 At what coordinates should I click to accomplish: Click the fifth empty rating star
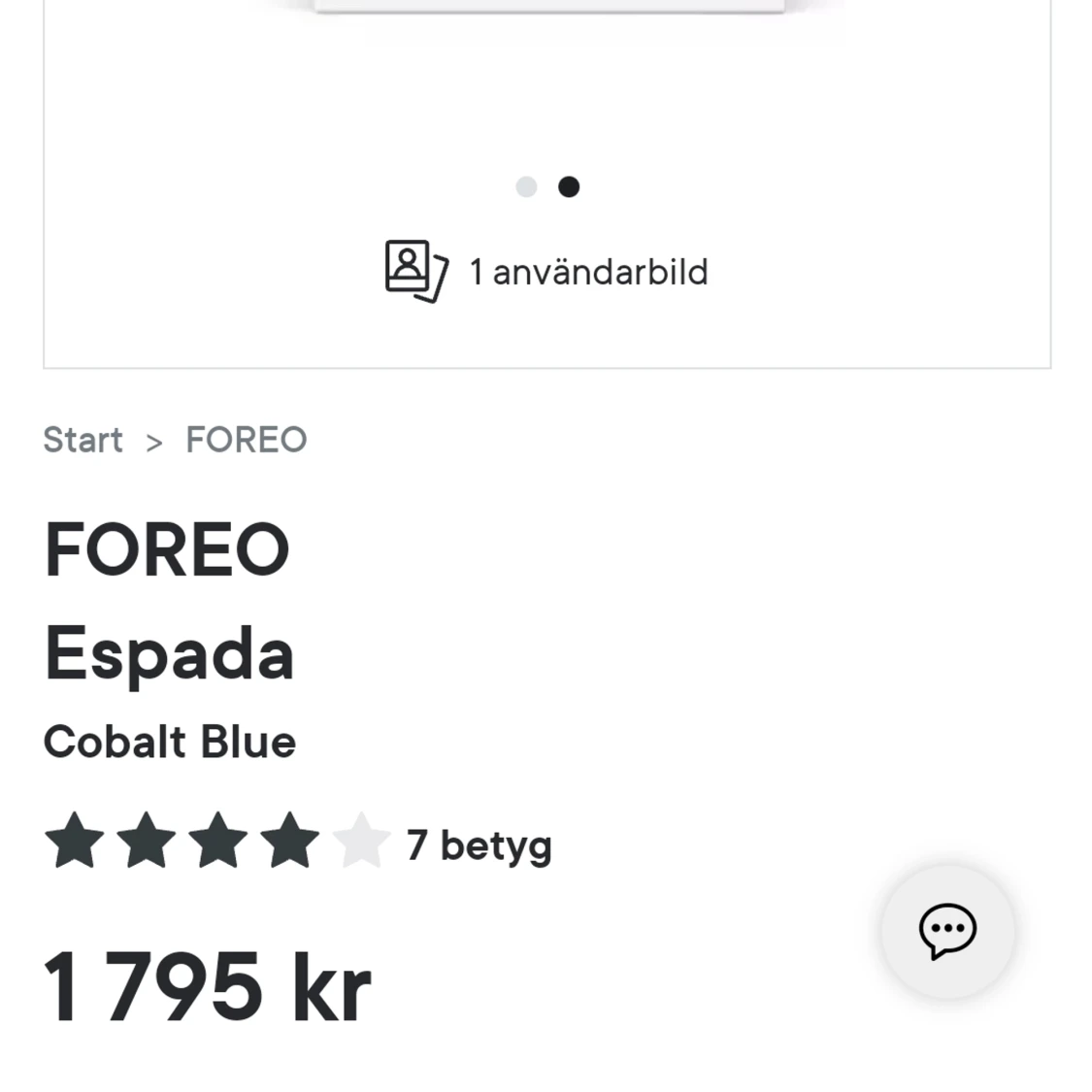[x=361, y=841]
